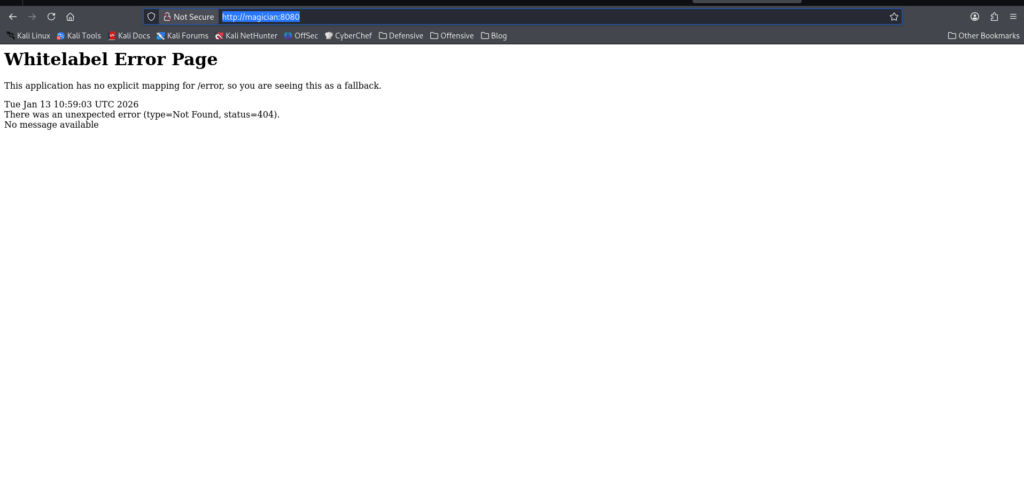1024x499 pixels.
Task: Expand the Offensive bookmarks folder
Action: tap(451, 36)
